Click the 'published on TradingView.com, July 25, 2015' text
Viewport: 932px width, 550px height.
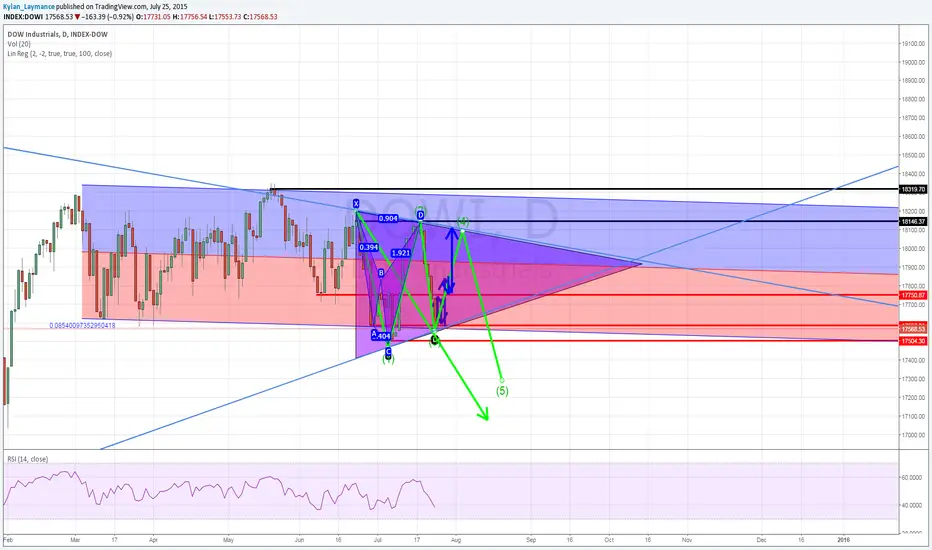point(122,7)
